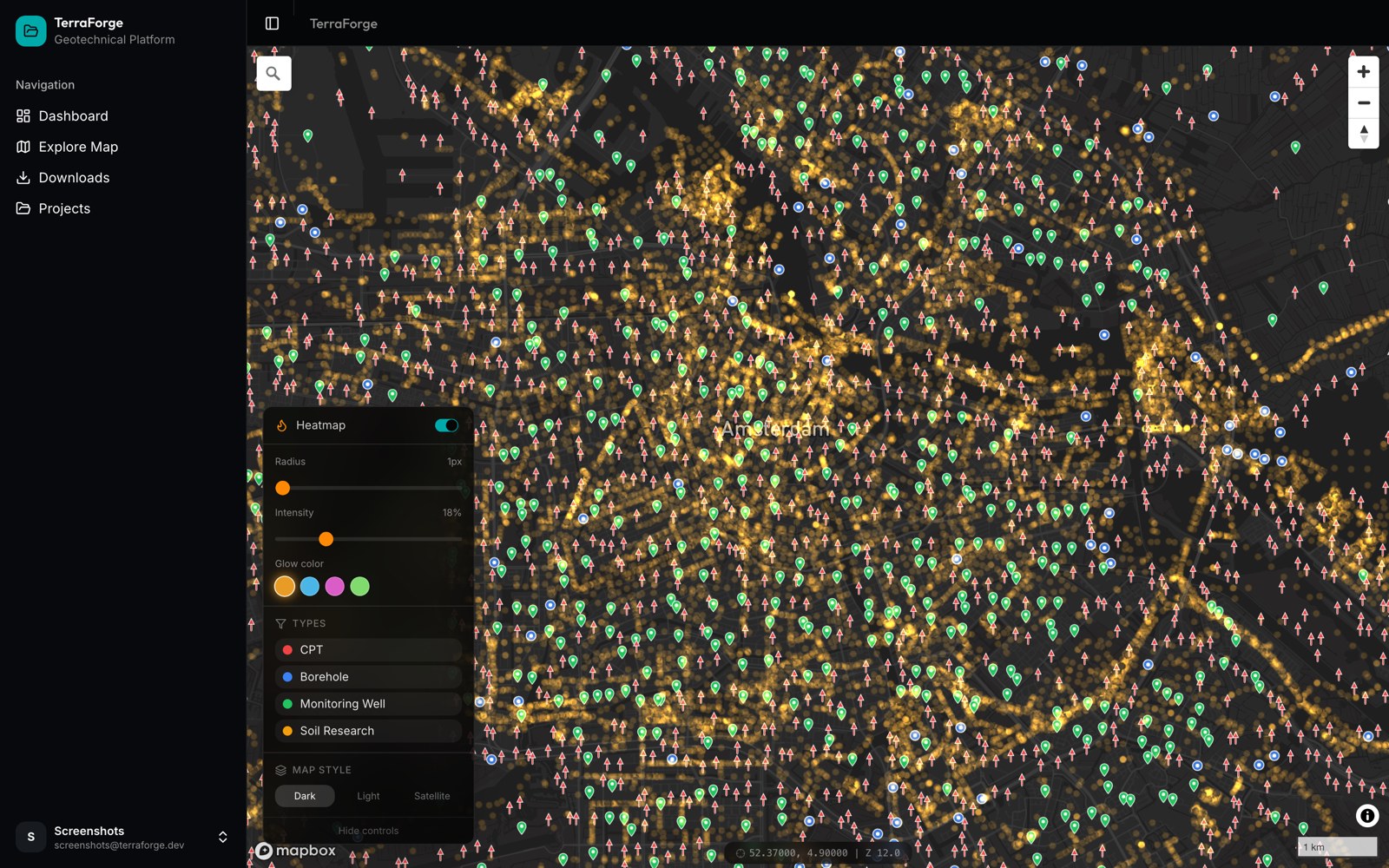This screenshot has width=1389, height=868.
Task: Click Geotechnical Platform subtitle
Action: (115, 40)
